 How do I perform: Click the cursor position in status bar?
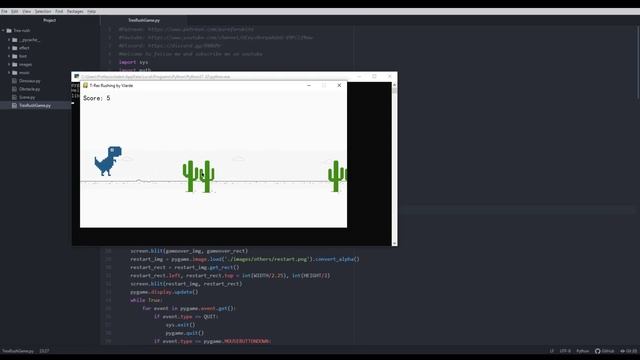point(44,351)
